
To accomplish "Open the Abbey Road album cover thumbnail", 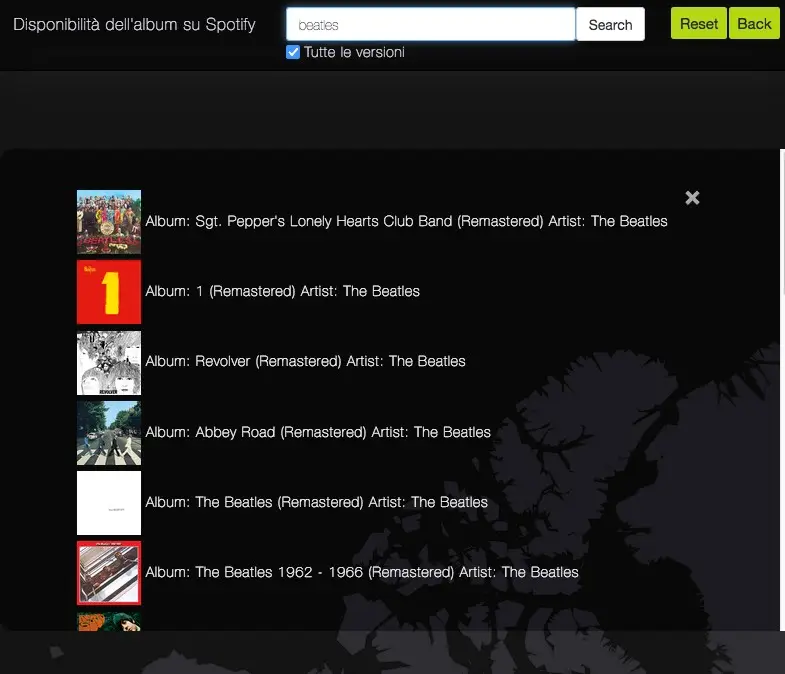I will click(x=109, y=433).
